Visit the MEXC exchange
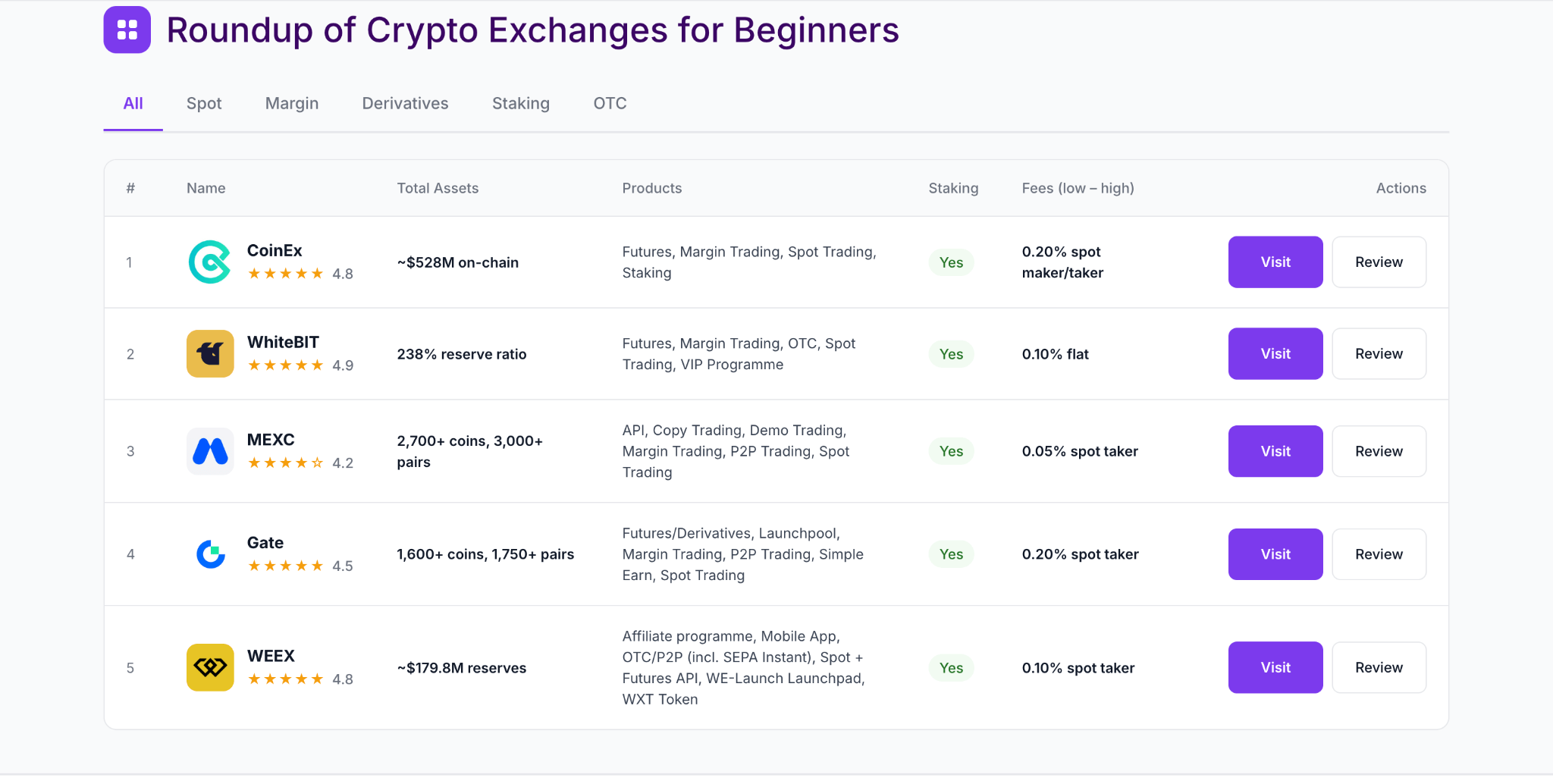Image resolution: width=1553 pixels, height=784 pixels. [1275, 451]
